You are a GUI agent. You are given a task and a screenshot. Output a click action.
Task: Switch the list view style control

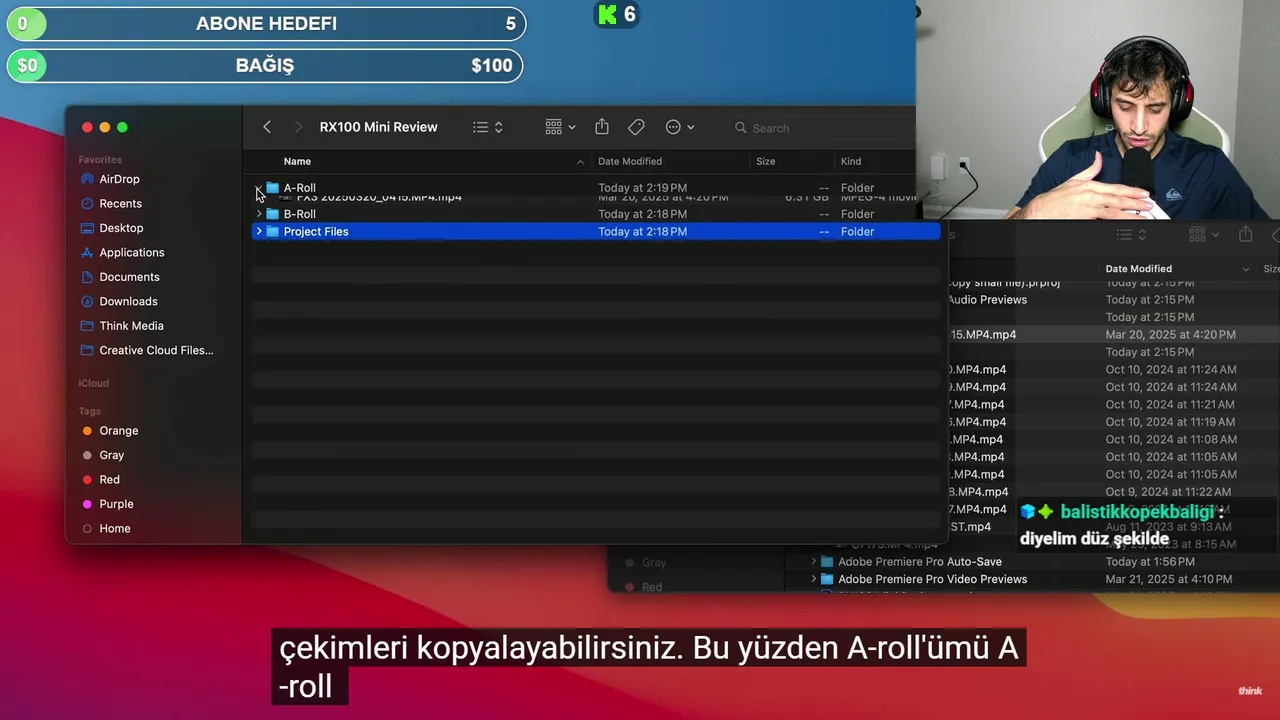click(x=488, y=127)
